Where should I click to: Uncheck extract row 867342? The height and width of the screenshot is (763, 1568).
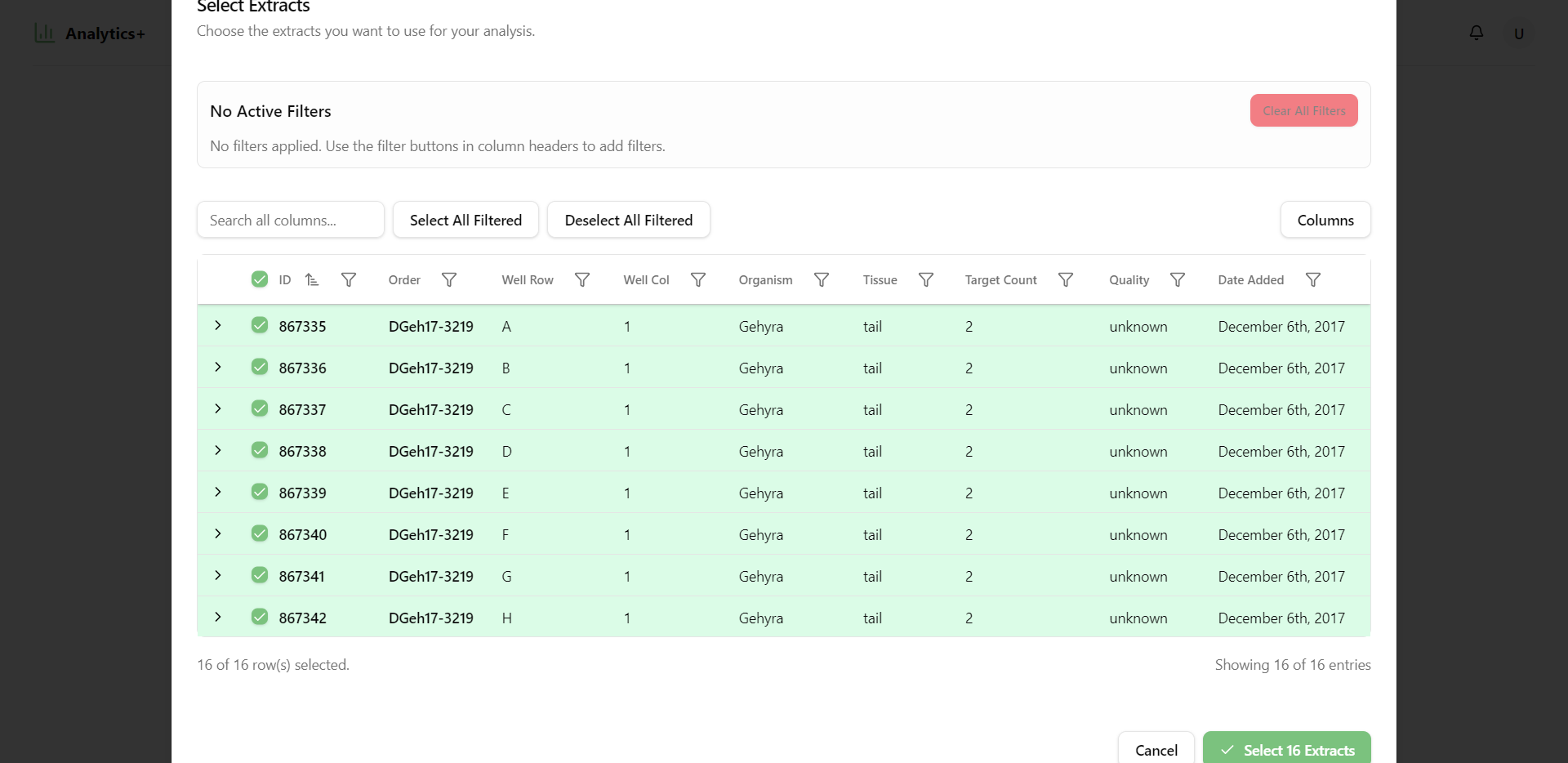[x=260, y=617]
